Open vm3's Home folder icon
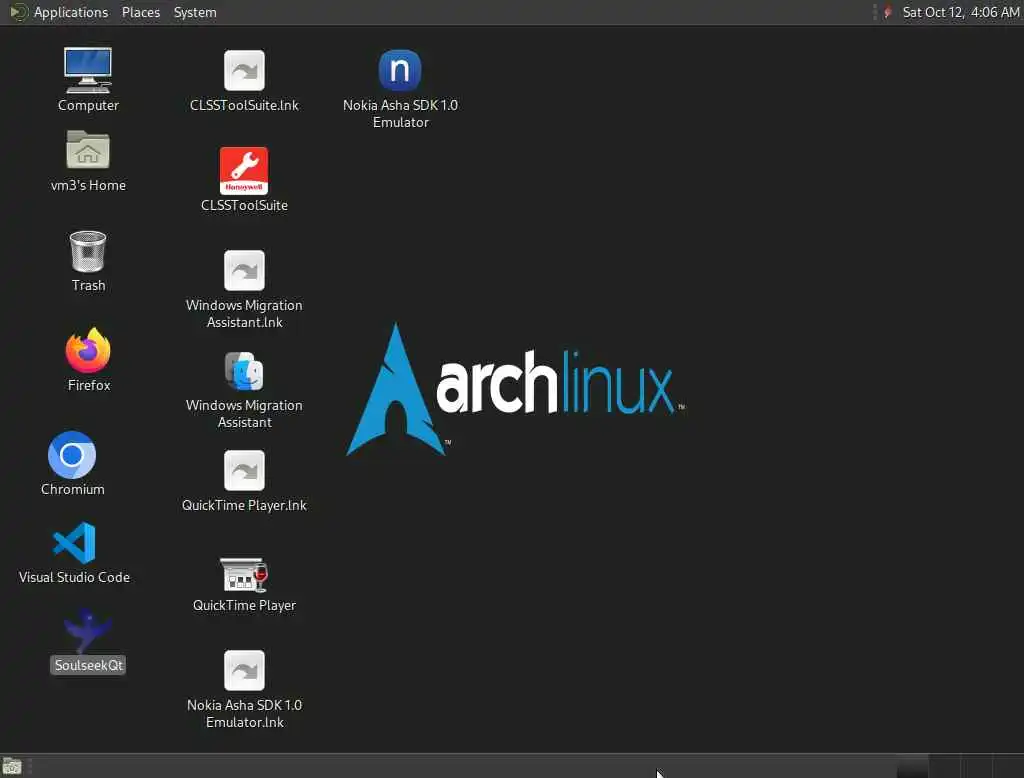Viewport: 1024px width, 778px height. point(88,150)
